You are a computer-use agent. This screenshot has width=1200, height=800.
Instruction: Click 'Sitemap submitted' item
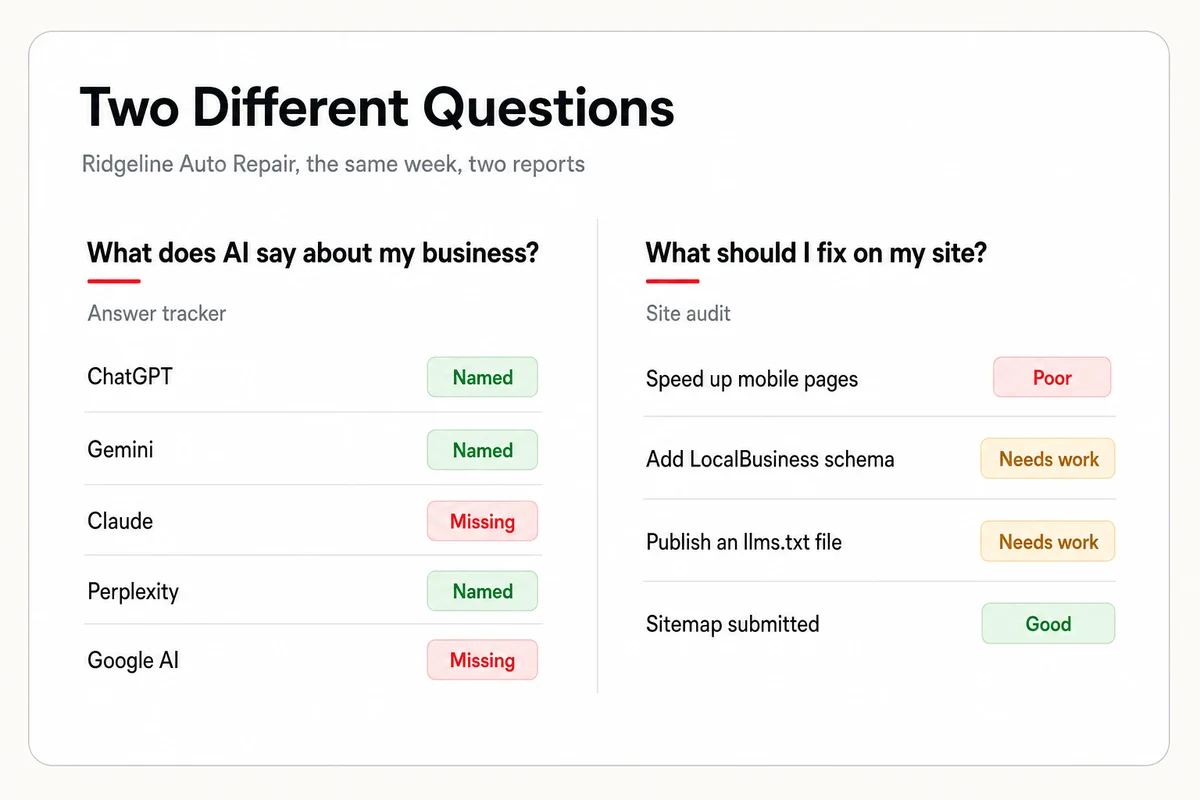[733, 624]
